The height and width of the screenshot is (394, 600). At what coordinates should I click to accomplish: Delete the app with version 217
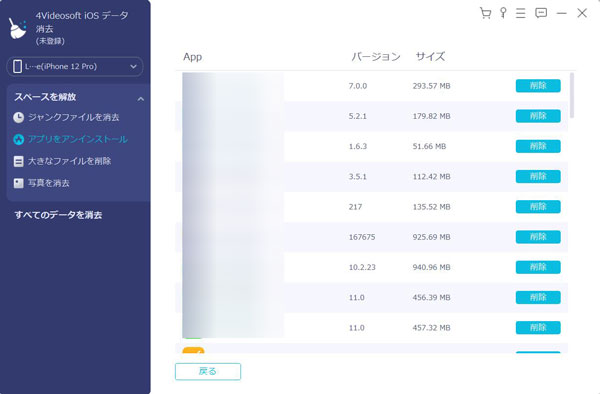coord(538,207)
